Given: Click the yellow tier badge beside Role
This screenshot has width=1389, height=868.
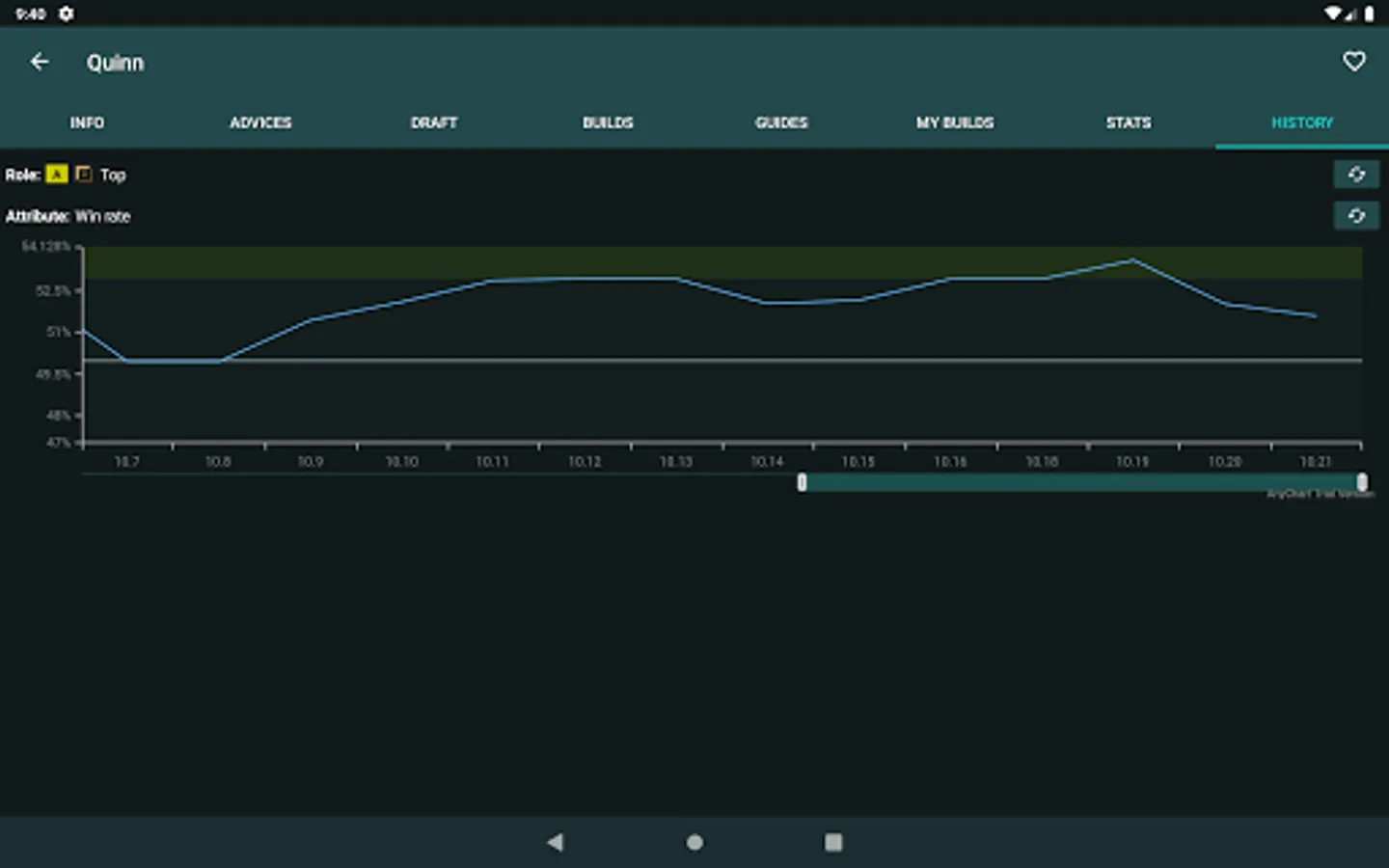Looking at the screenshot, I should tap(57, 174).
